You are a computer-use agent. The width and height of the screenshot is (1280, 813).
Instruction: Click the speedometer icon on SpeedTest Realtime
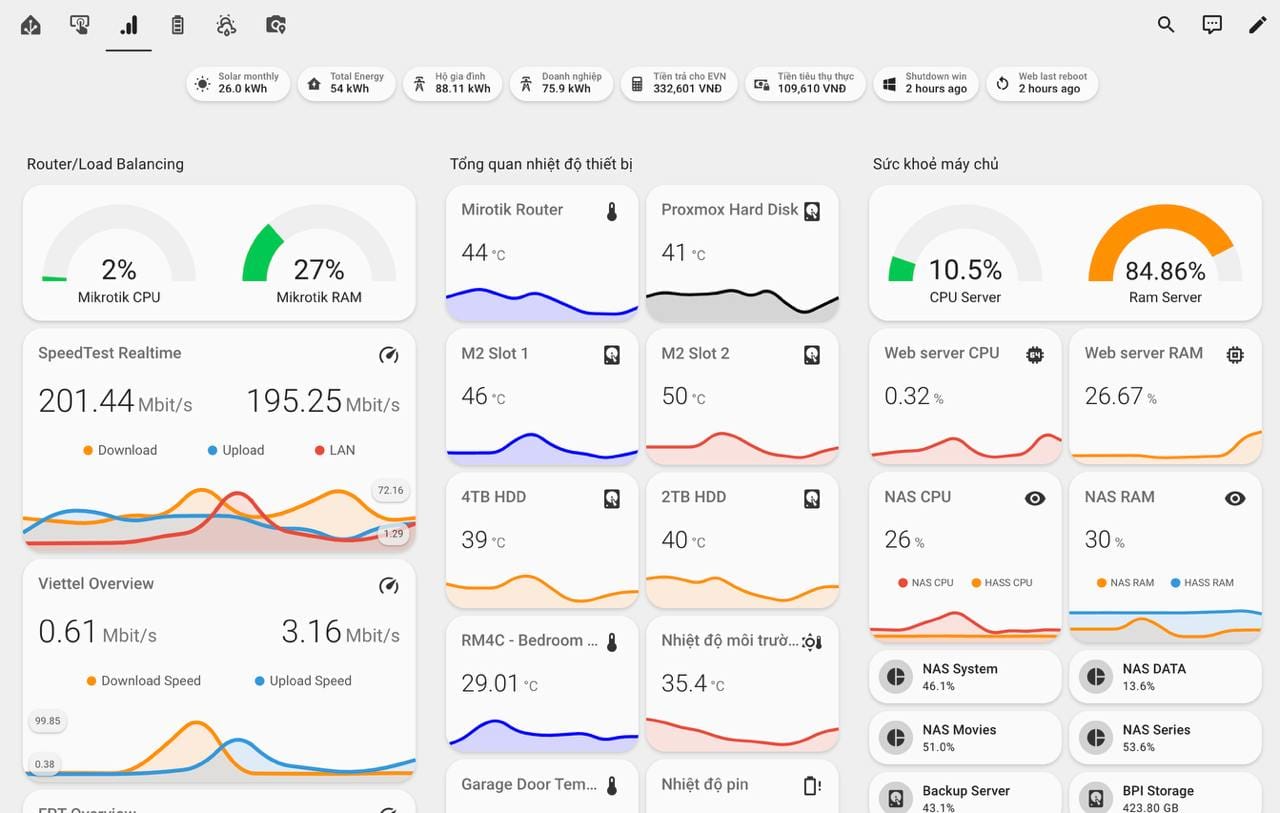click(389, 355)
